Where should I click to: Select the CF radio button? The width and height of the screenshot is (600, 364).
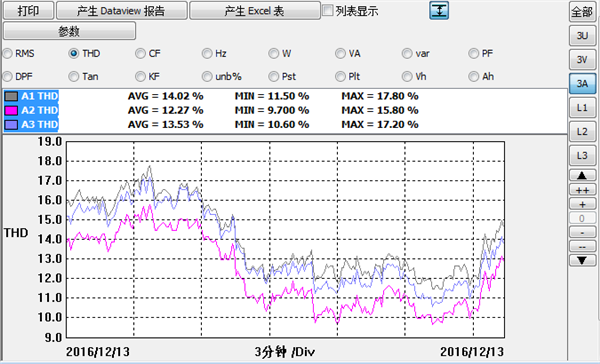coord(140,54)
